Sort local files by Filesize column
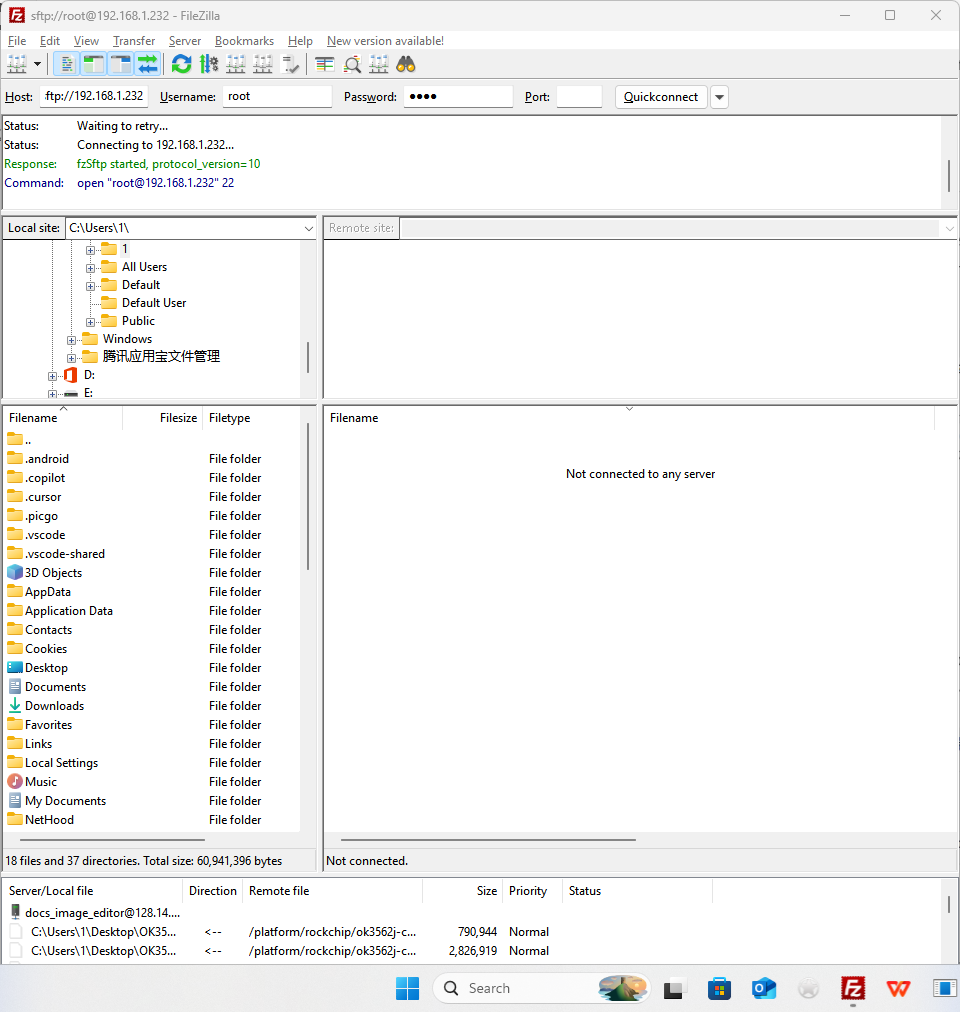Viewport: 960px width, 1012px height. tap(163, 418)
